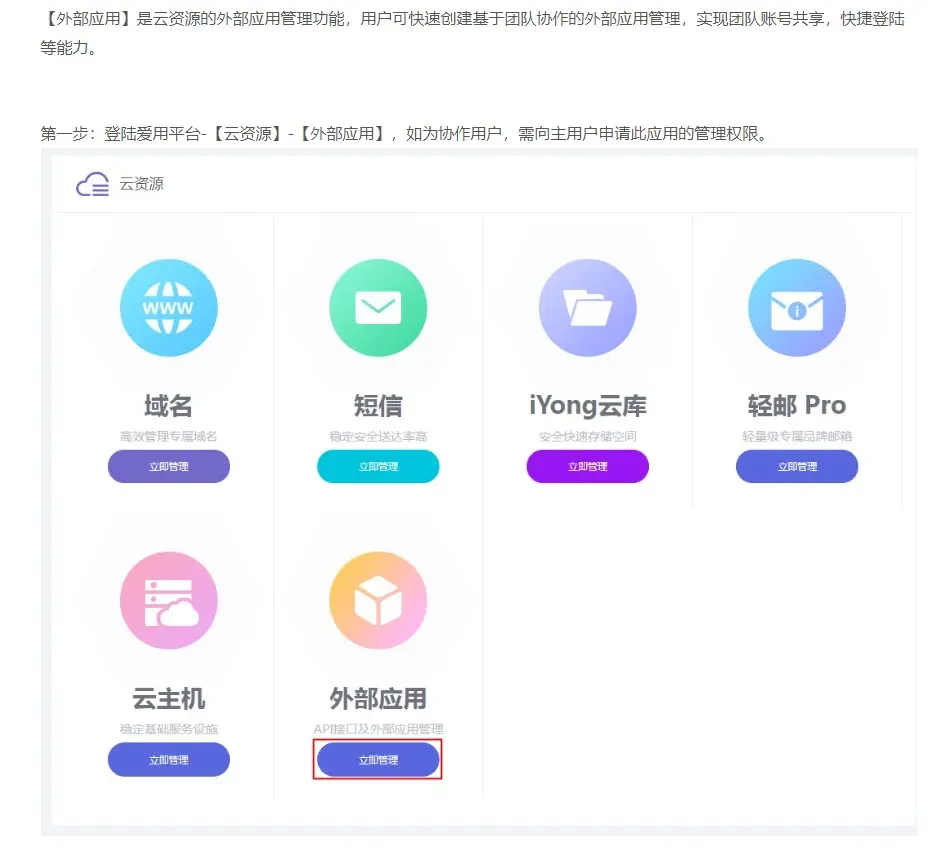931x853 pixels.
Task: Select the pink 云主机 server icon
Action: (x=168, y=601)
